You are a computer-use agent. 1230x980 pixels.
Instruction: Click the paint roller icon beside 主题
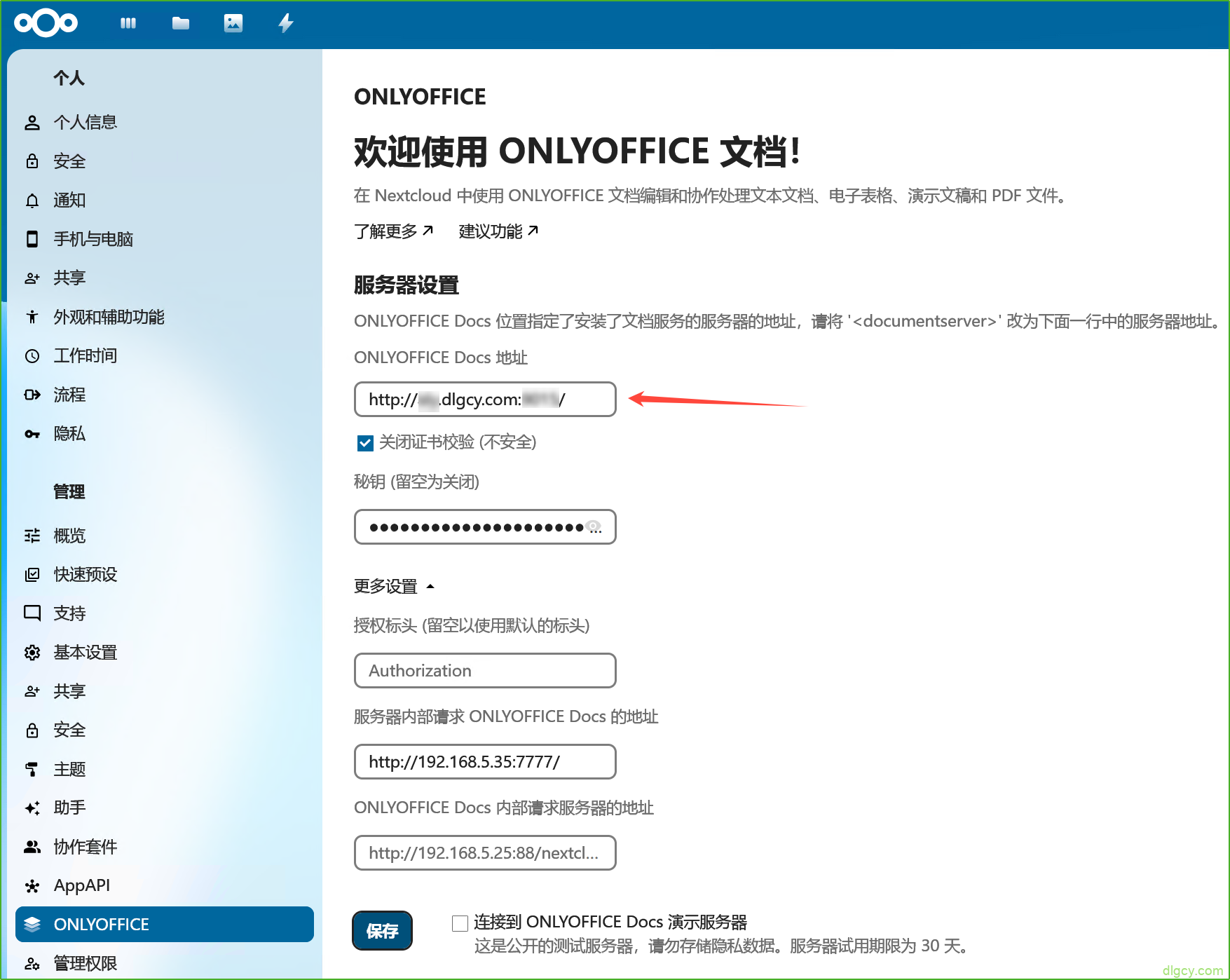(32, 769)
